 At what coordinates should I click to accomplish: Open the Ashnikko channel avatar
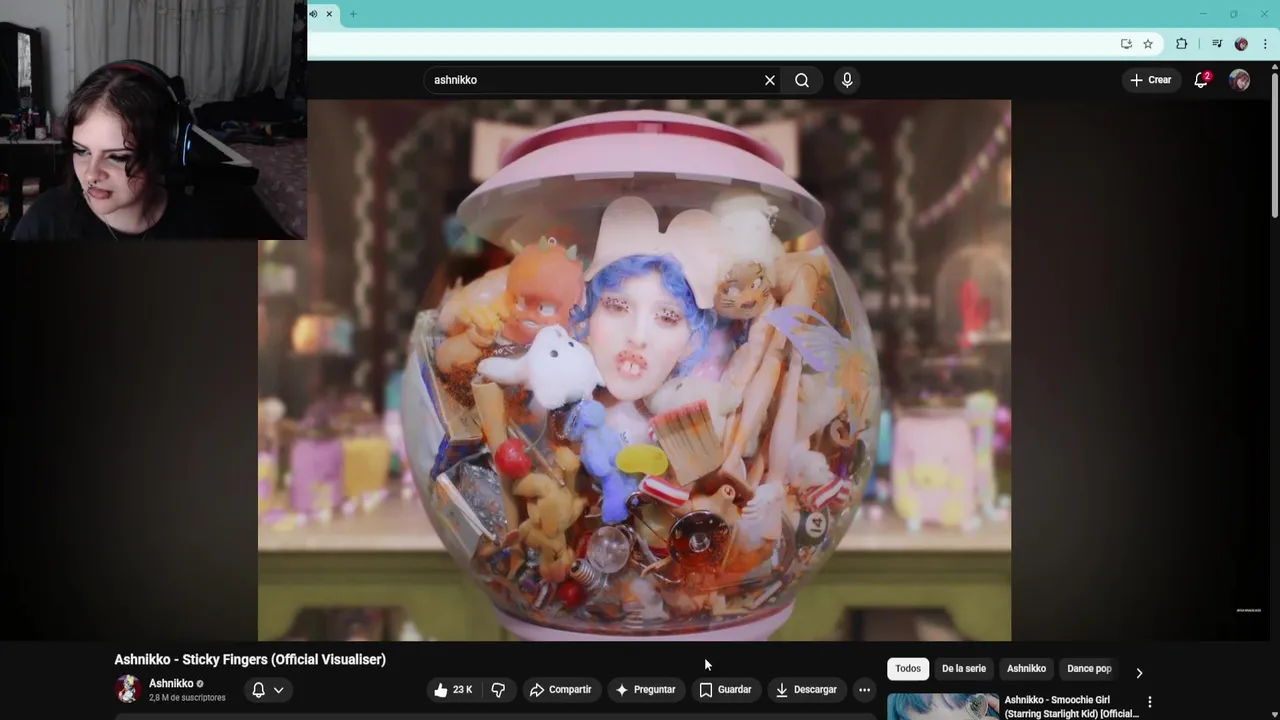coord(128,689)
